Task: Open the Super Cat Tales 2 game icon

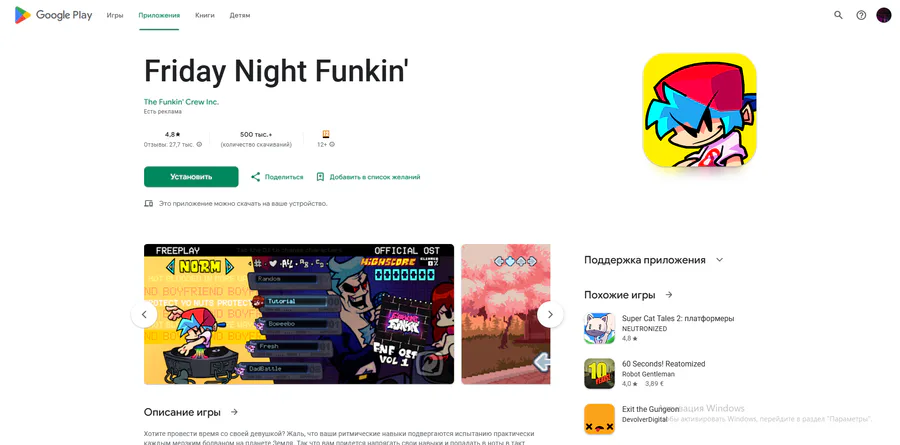Action: tap(599, 328)
